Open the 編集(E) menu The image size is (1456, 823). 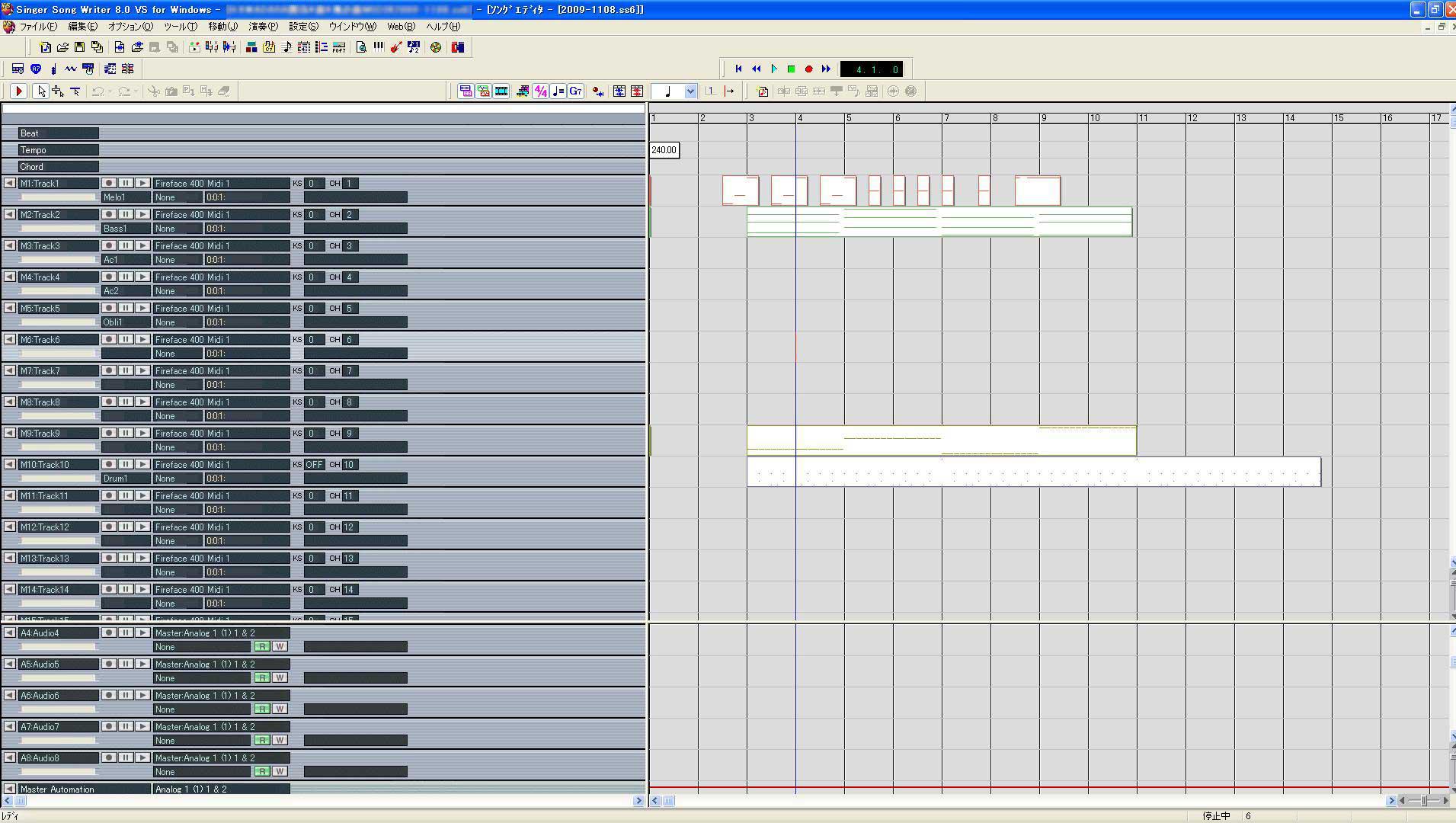point(83,27)
